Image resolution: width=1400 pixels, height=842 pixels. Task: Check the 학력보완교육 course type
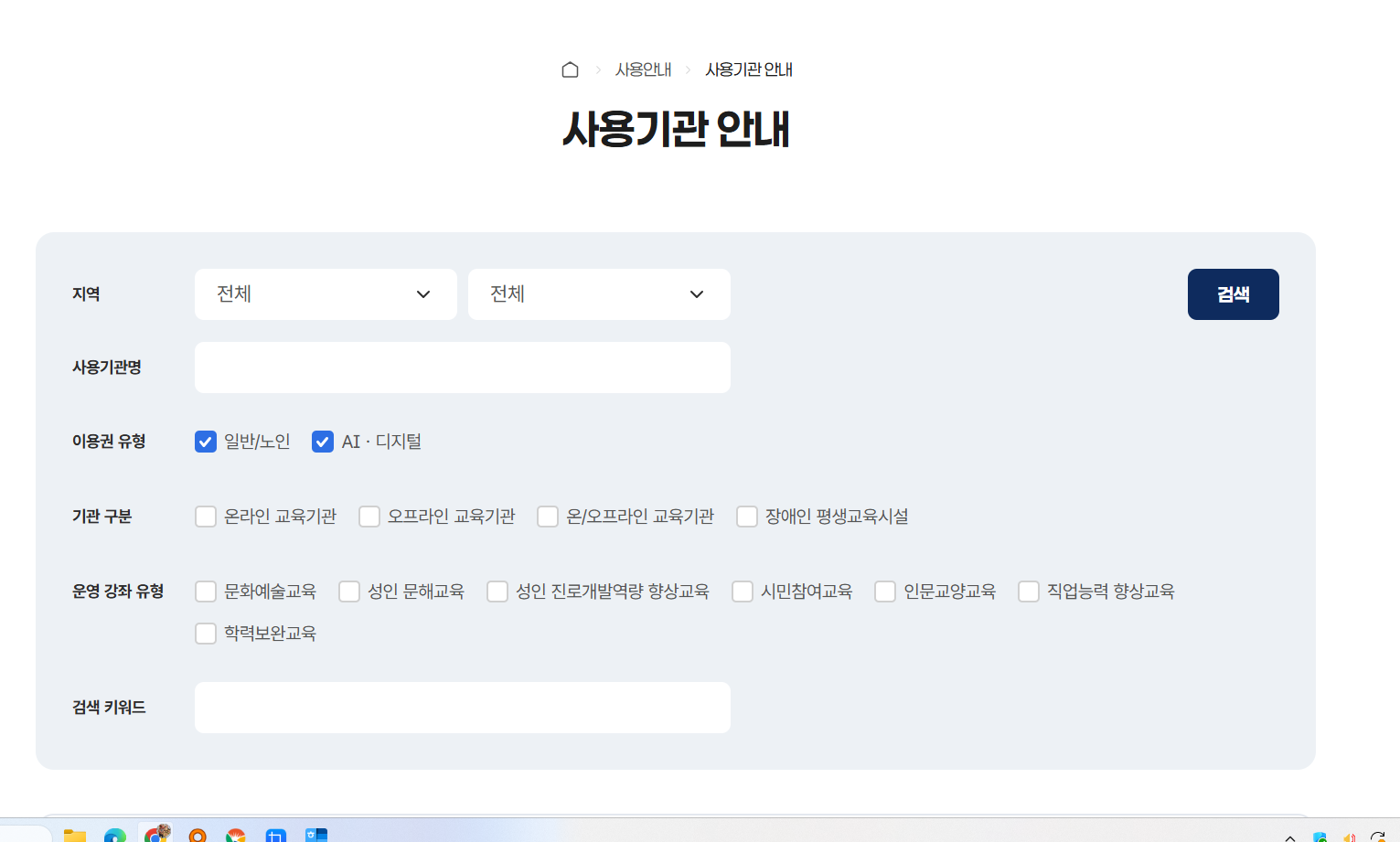pos(205,633)
